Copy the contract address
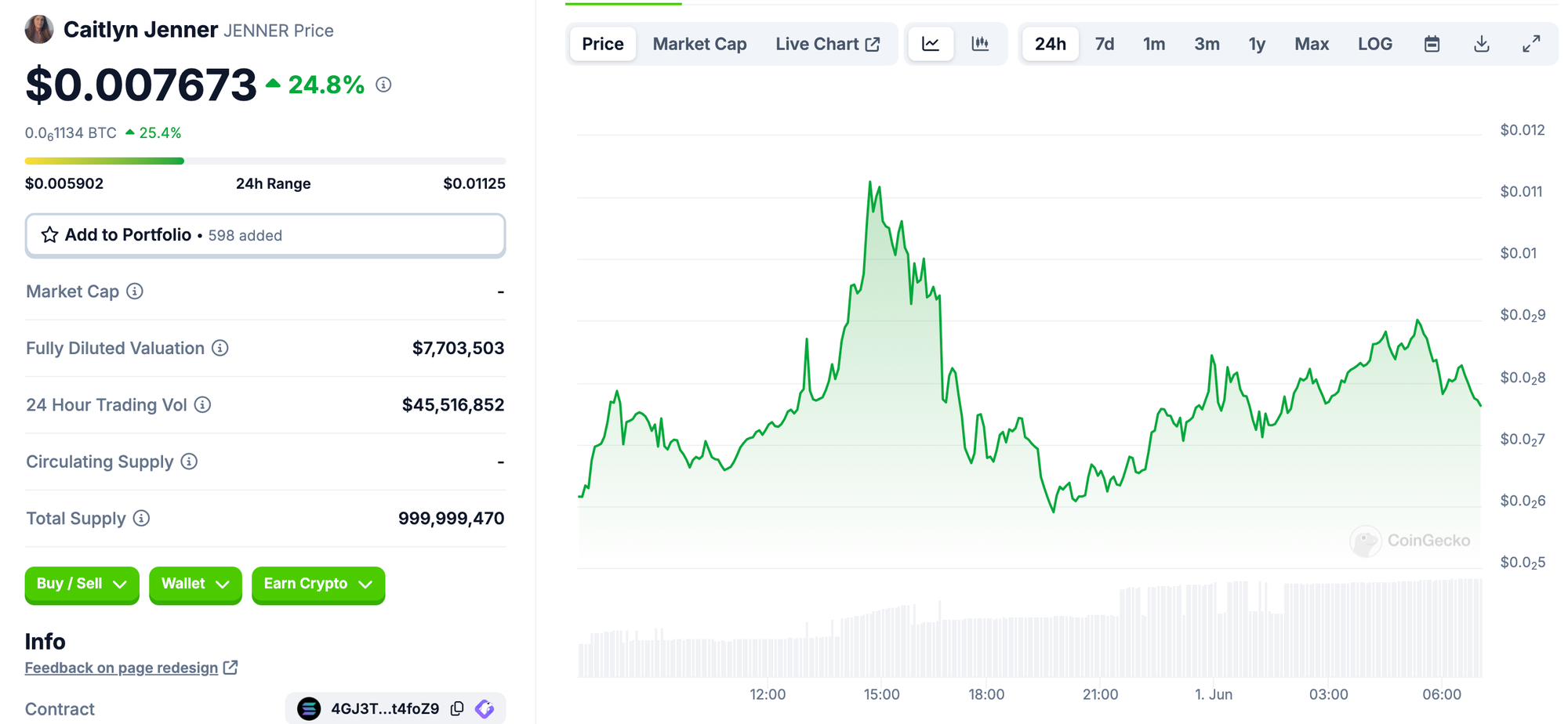 457,709
